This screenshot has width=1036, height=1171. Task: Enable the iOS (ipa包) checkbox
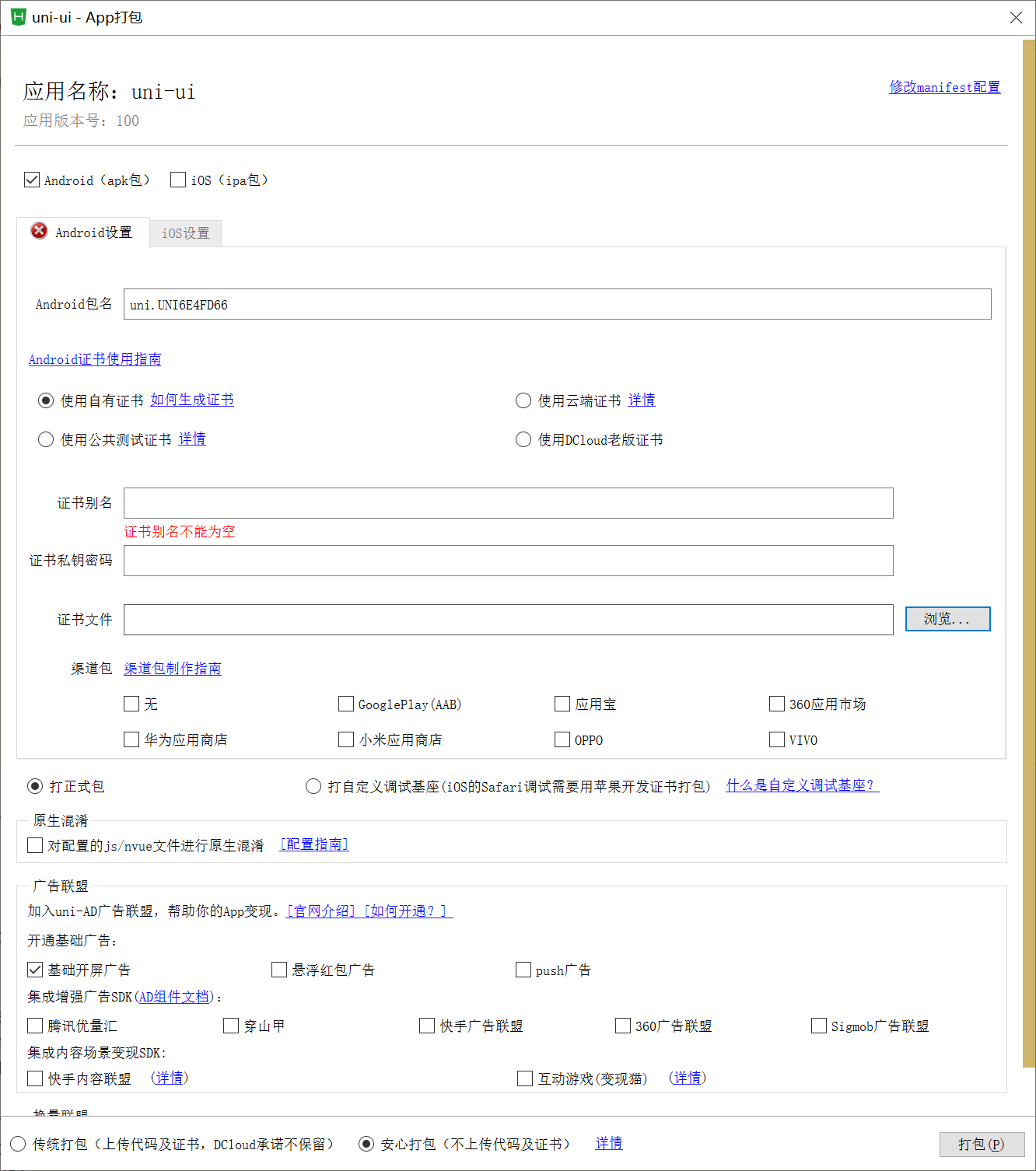point(178,180)
